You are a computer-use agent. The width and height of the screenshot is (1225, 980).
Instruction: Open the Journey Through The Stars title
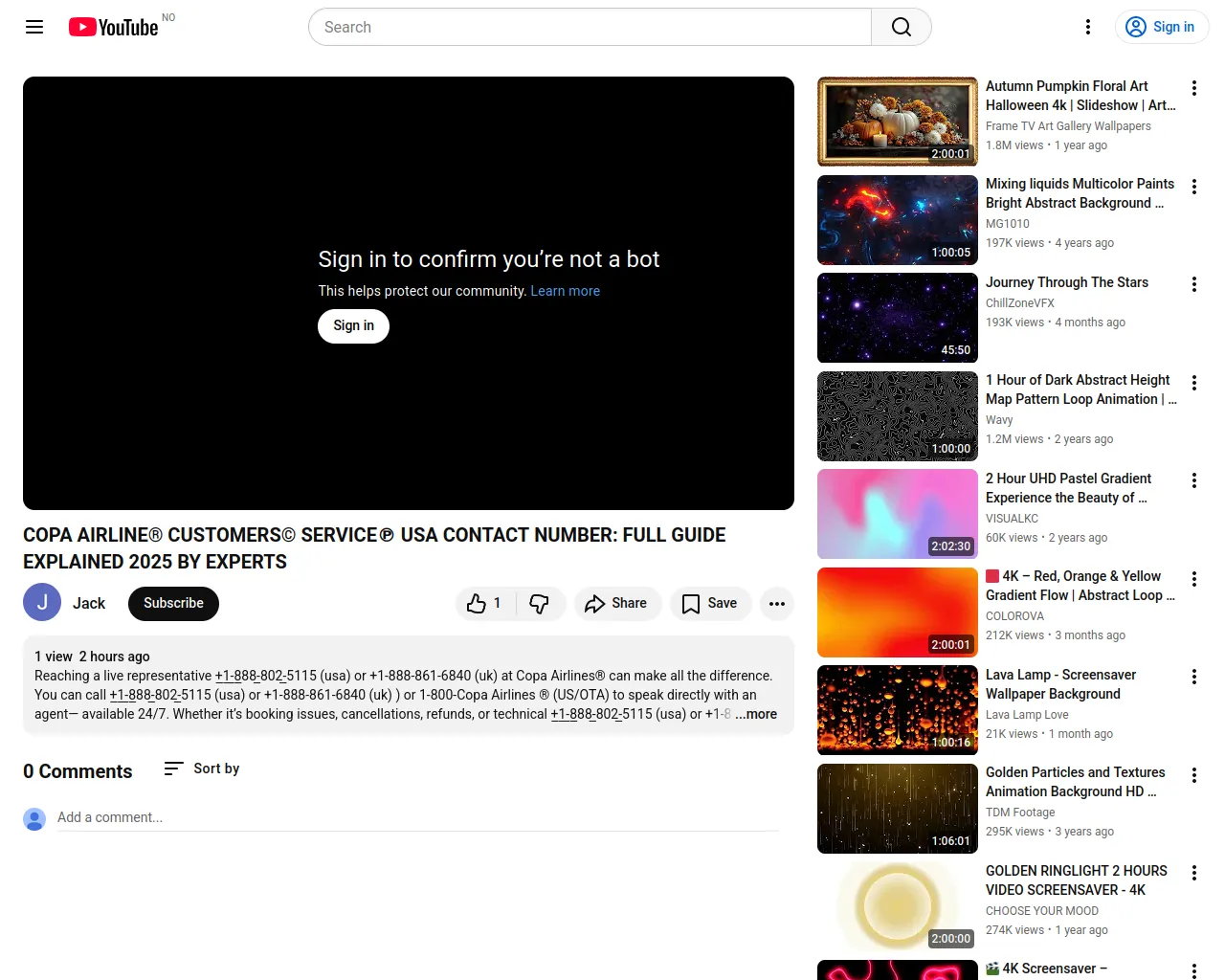[1067, 282]
